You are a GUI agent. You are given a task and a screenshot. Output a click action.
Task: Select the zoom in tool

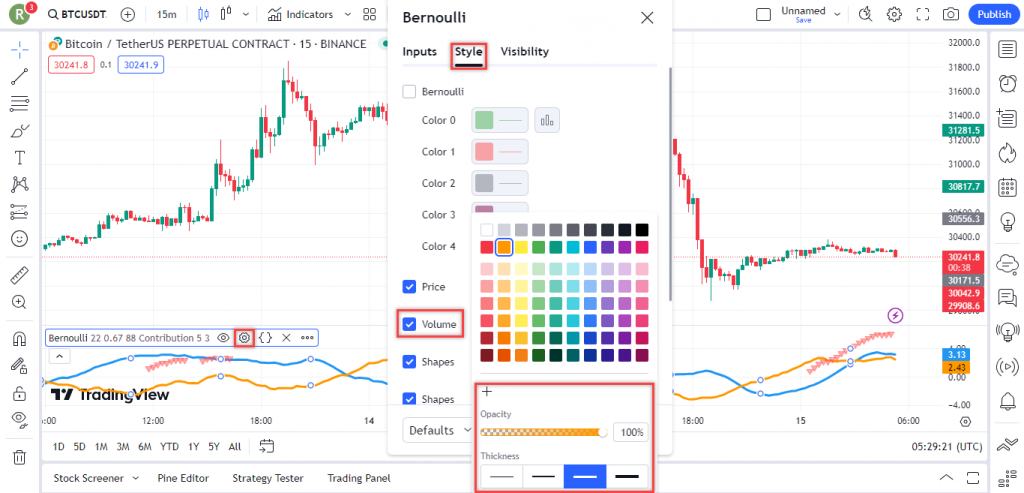(x=20, y=302)
